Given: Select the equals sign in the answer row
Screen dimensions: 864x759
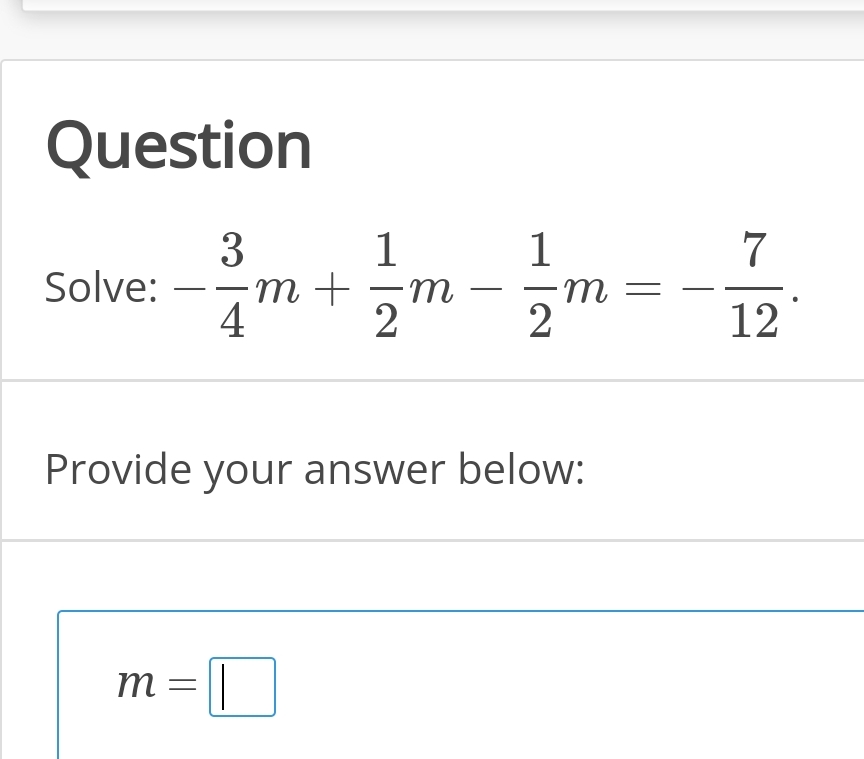Looking at the screenshot, I should (x=181, y=685).
